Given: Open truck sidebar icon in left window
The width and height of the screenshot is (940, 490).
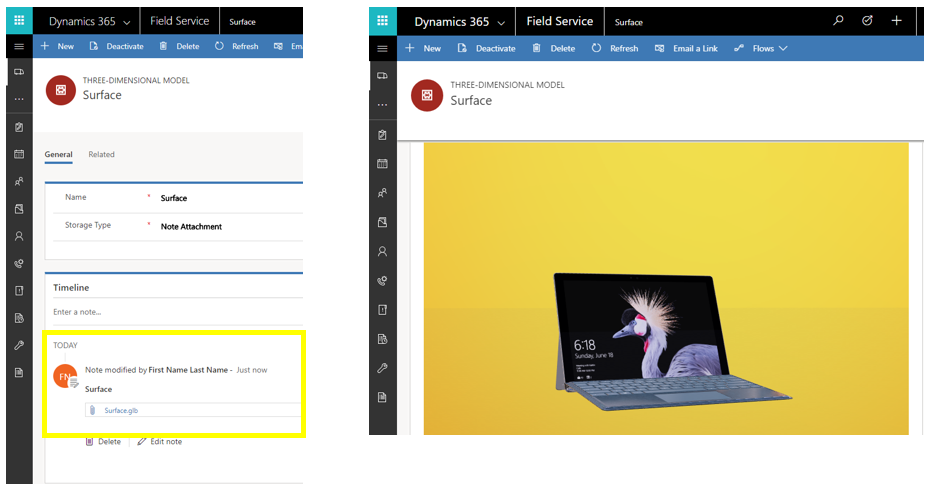Looking at the screenshot, I should click(19, 72).
